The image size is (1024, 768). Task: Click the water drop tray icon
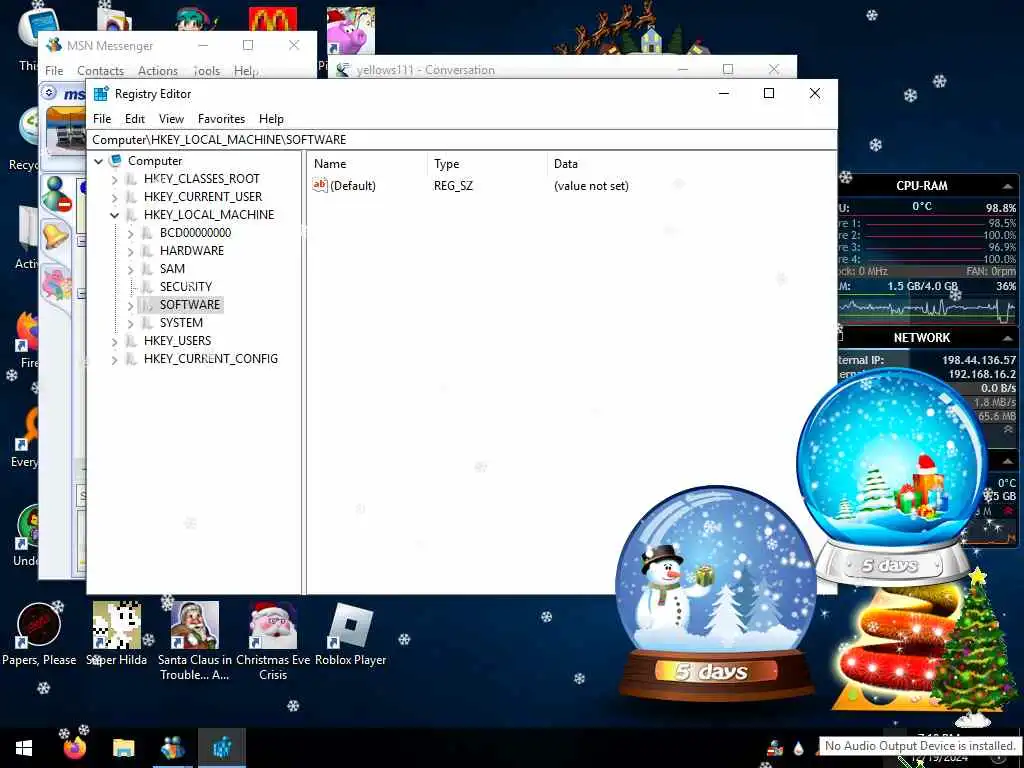point(798,748)
